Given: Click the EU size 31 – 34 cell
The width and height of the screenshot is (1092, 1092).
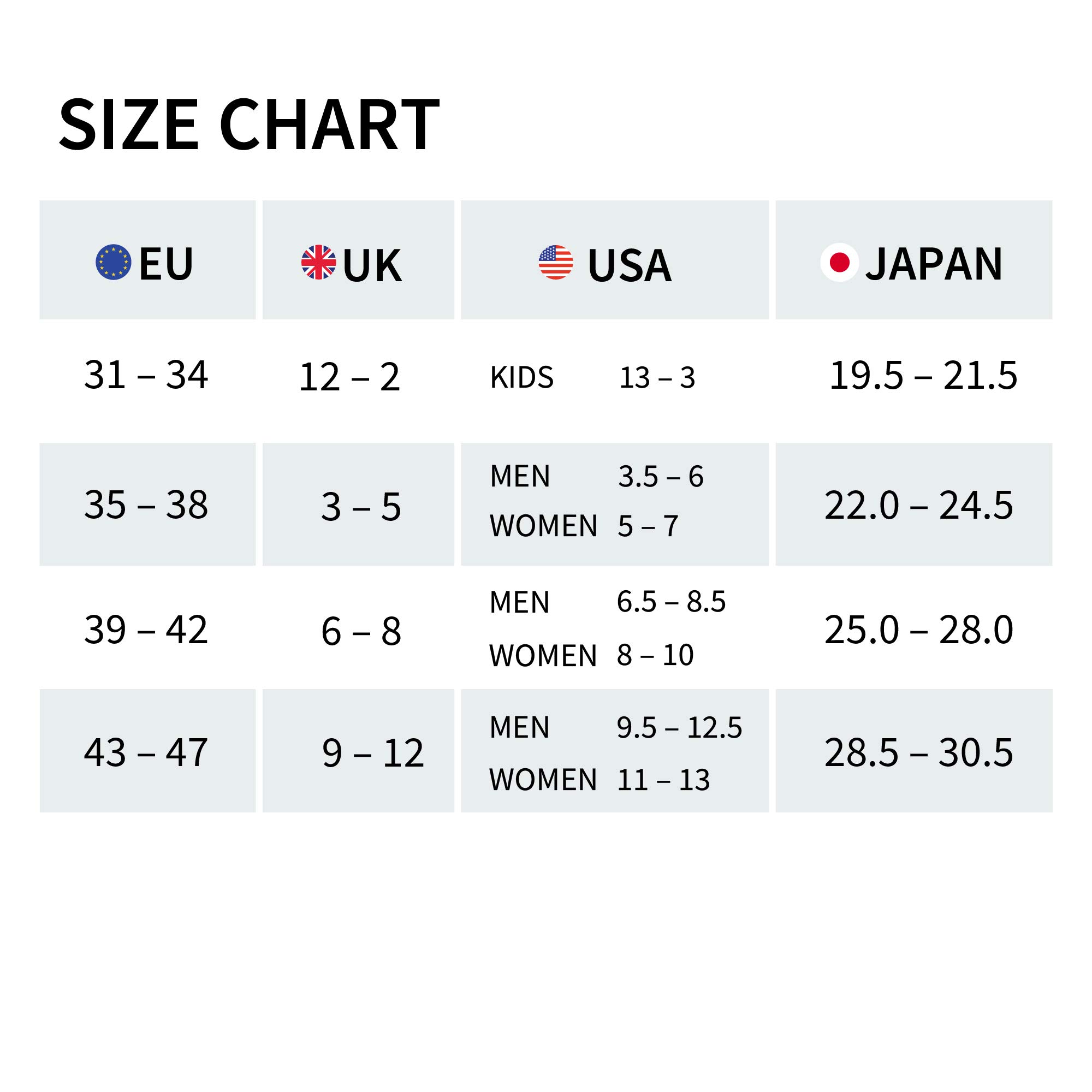Looking at the screenshot, I should click(146, 375).
